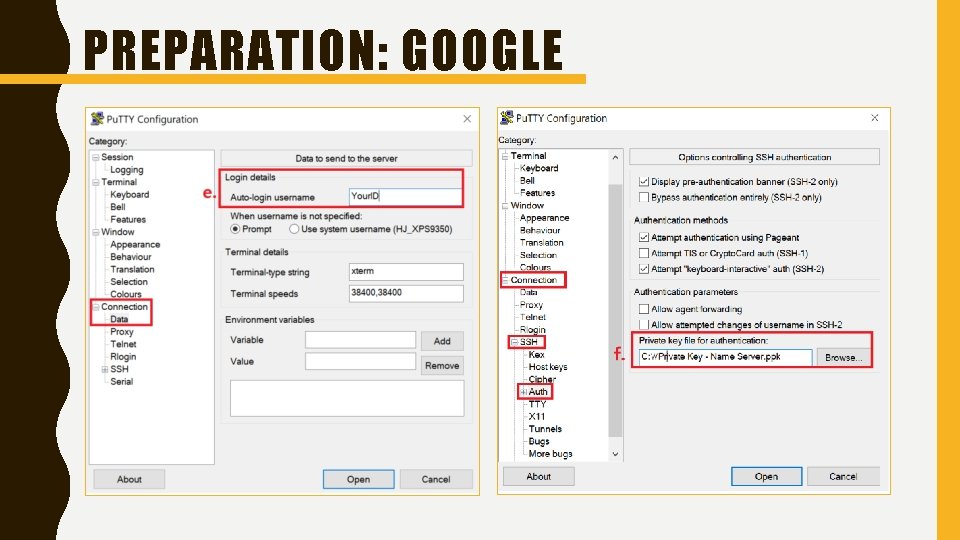Screen dimensions: 960x540
Task: Expand the Auth node in right tree
Action: click(523, 392)
